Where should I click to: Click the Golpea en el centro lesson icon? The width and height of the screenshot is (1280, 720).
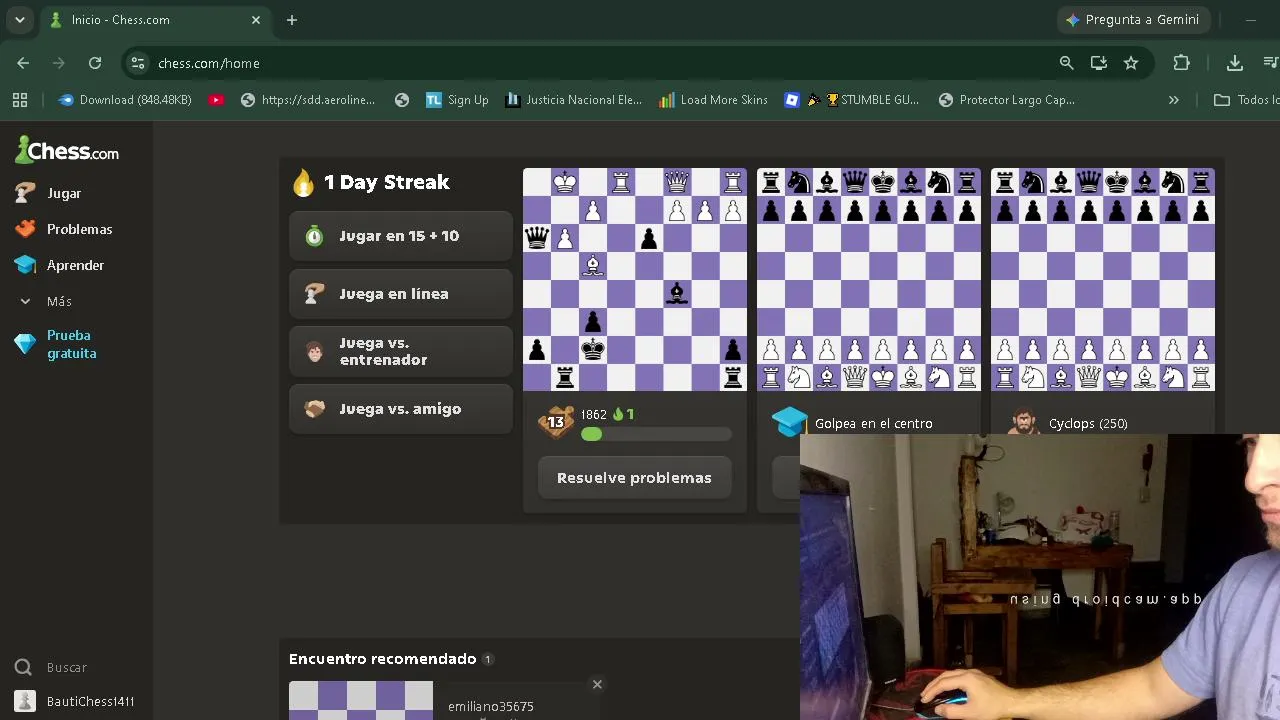coord(789,422)
